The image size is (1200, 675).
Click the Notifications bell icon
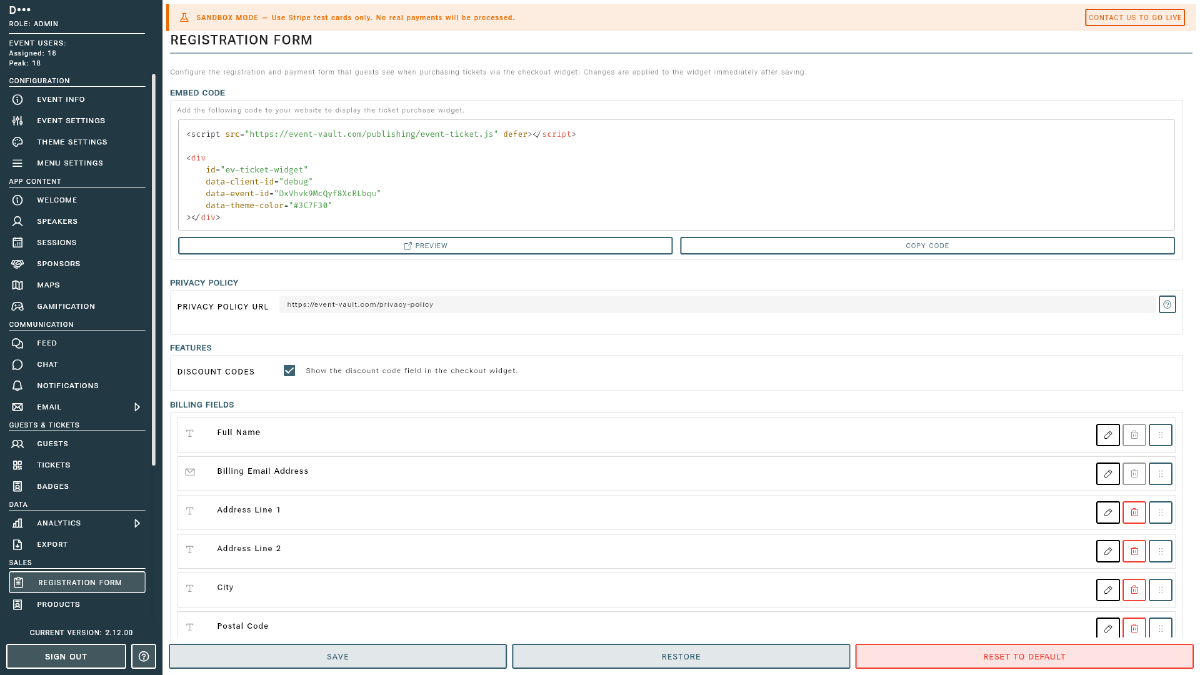pos(17,385)
